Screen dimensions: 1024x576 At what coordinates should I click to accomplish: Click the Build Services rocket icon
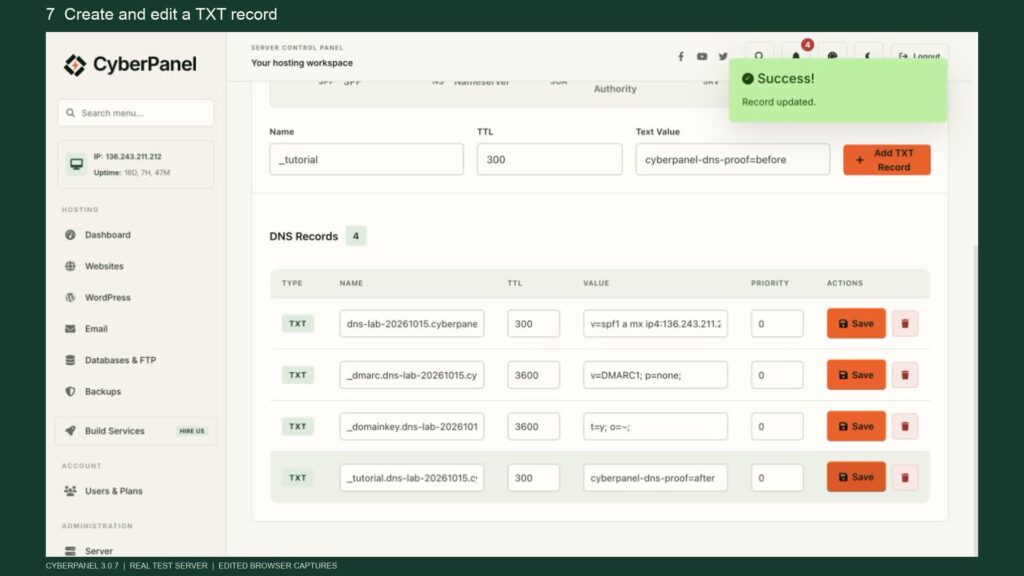(71, 430)
